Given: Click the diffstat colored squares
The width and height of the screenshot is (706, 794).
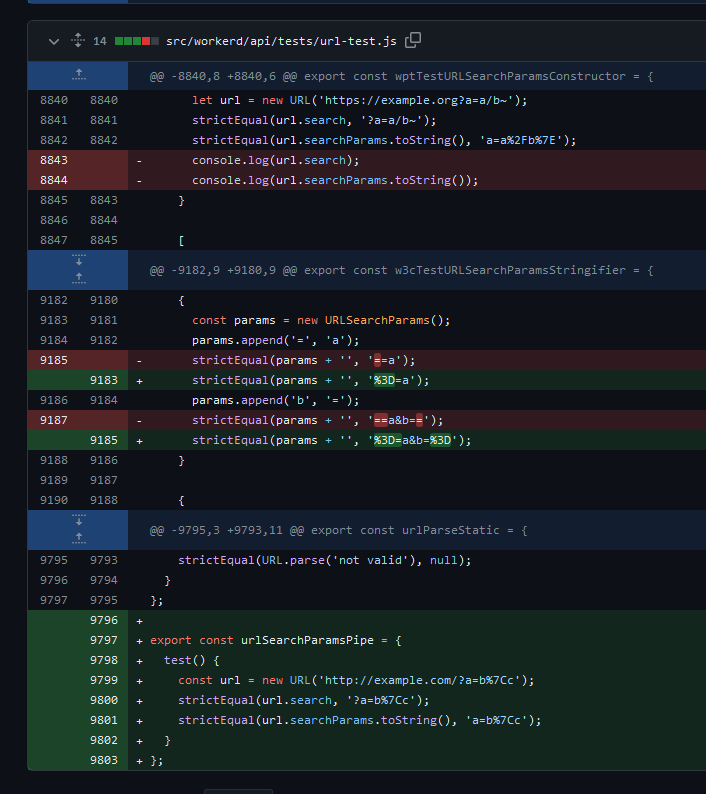Looking at the screenshot, I should pos(137,41).
